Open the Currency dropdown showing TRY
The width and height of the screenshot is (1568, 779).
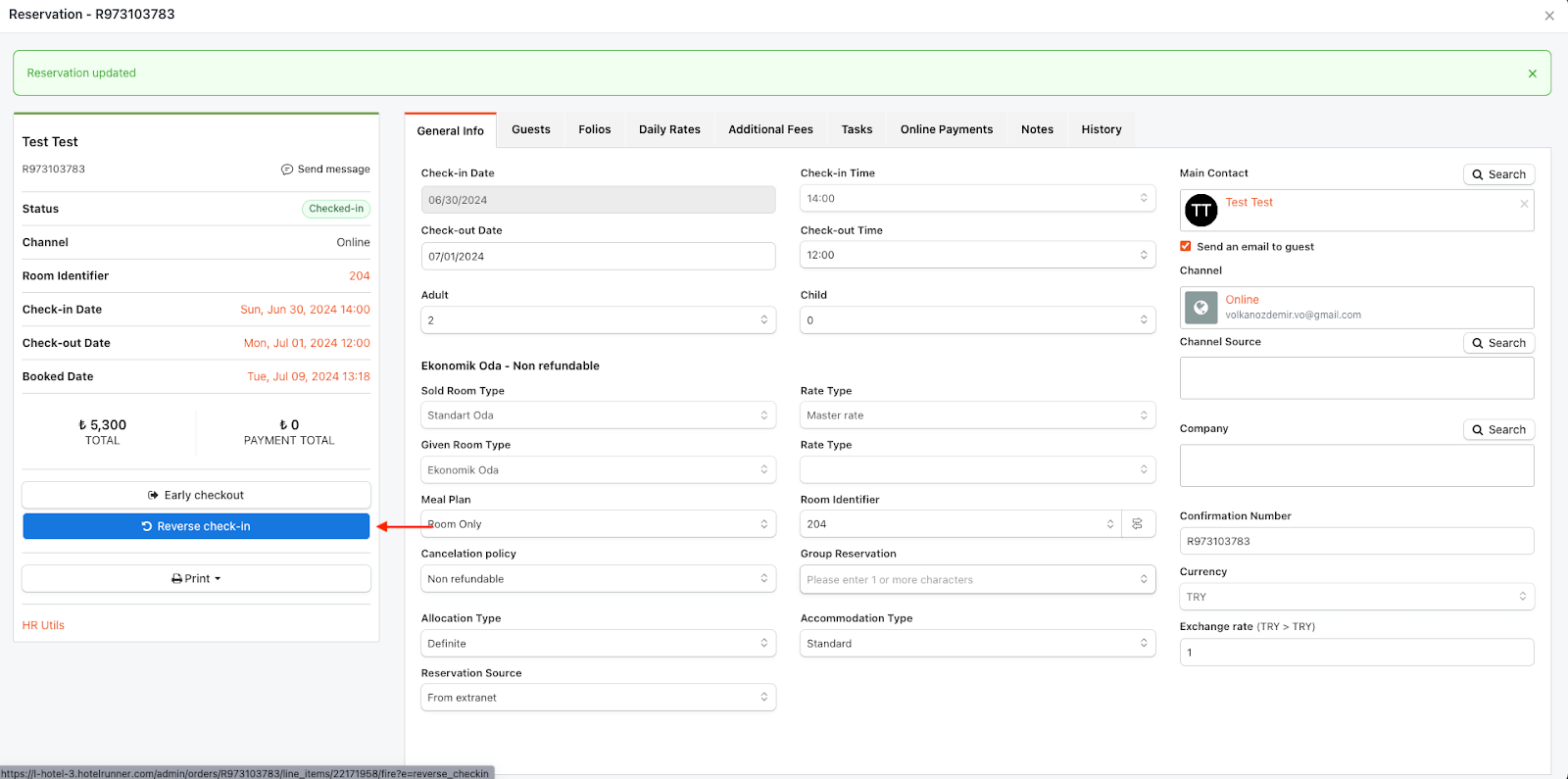(1356, 597)
